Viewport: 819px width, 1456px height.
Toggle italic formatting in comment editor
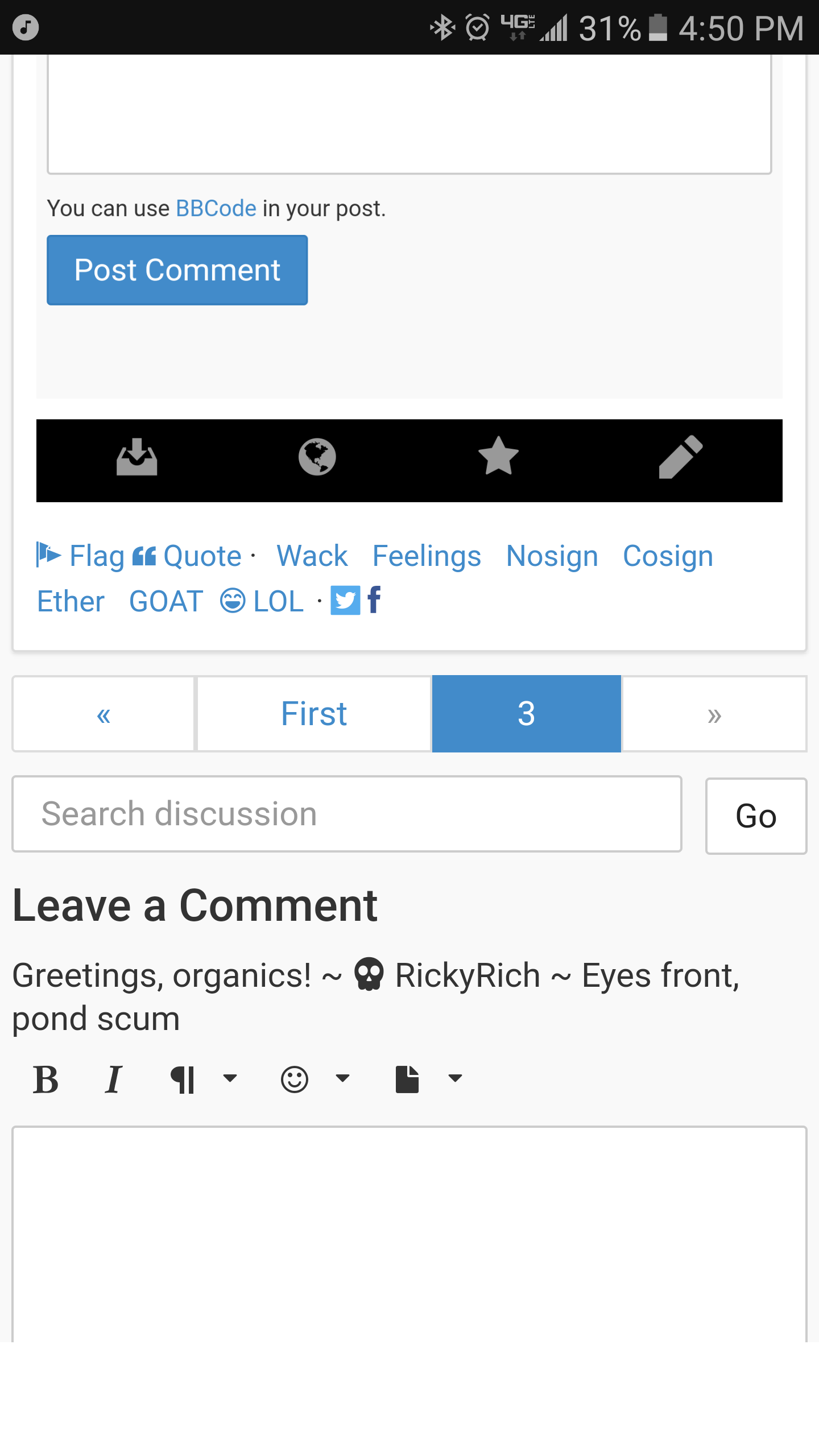pyautogui.click(x=113, y=1079)
